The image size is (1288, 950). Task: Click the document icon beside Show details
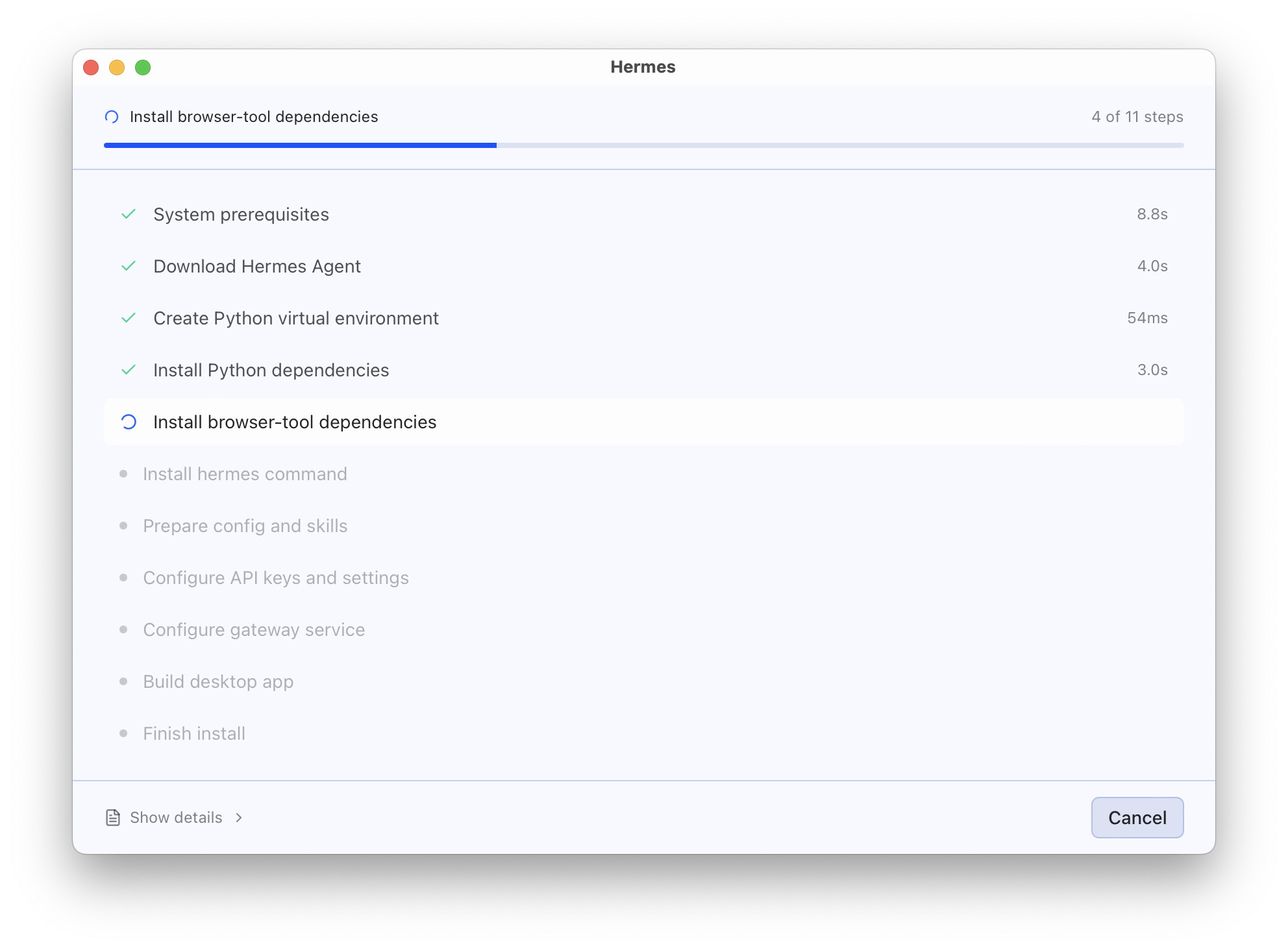coord(113,818)
